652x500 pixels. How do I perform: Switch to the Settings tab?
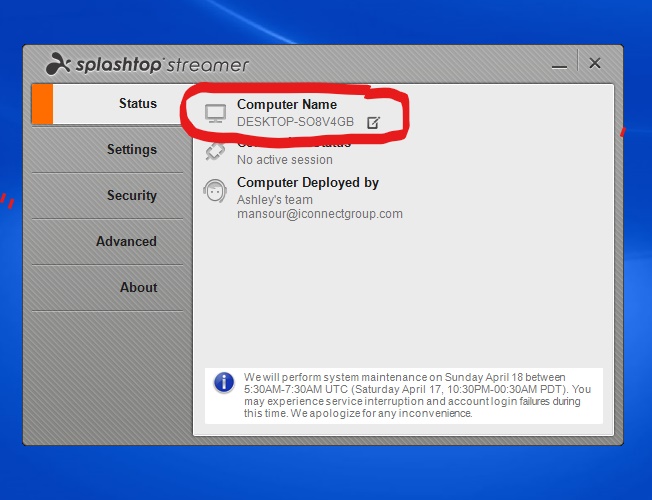(x=108, y=149)
